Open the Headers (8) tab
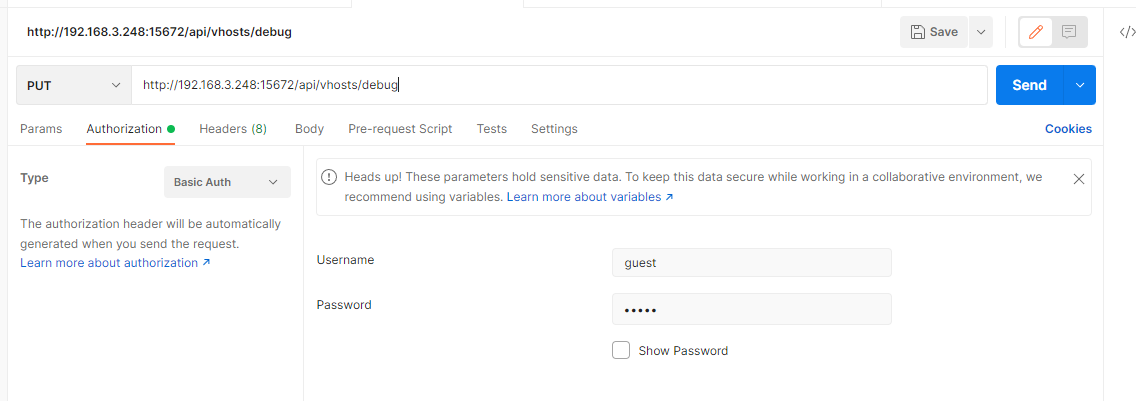Image resolution: width=1136 pixels, height=401 pixels. (233, 129)
